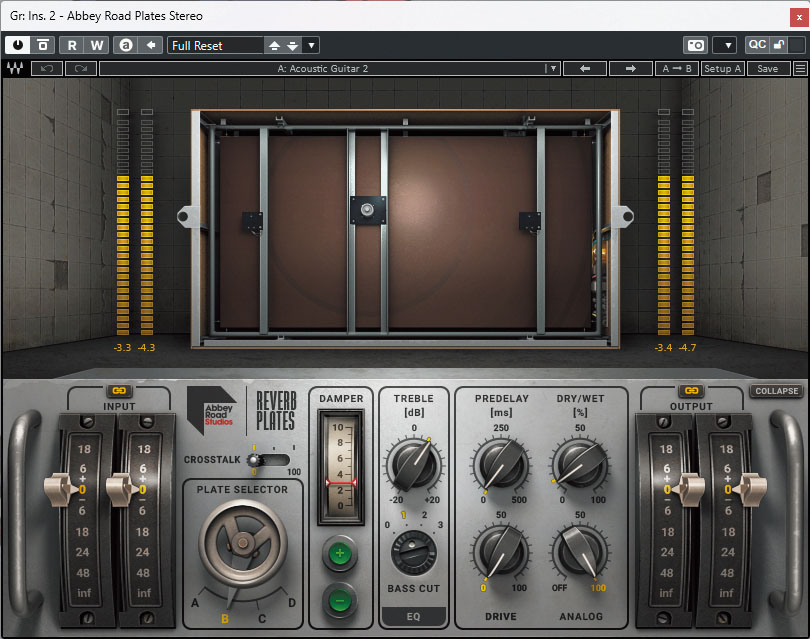Viewport: 810px width, 639px height.
Task: Increase damper with green plus button
Action: pyautogui.click(x=340, y=553)
